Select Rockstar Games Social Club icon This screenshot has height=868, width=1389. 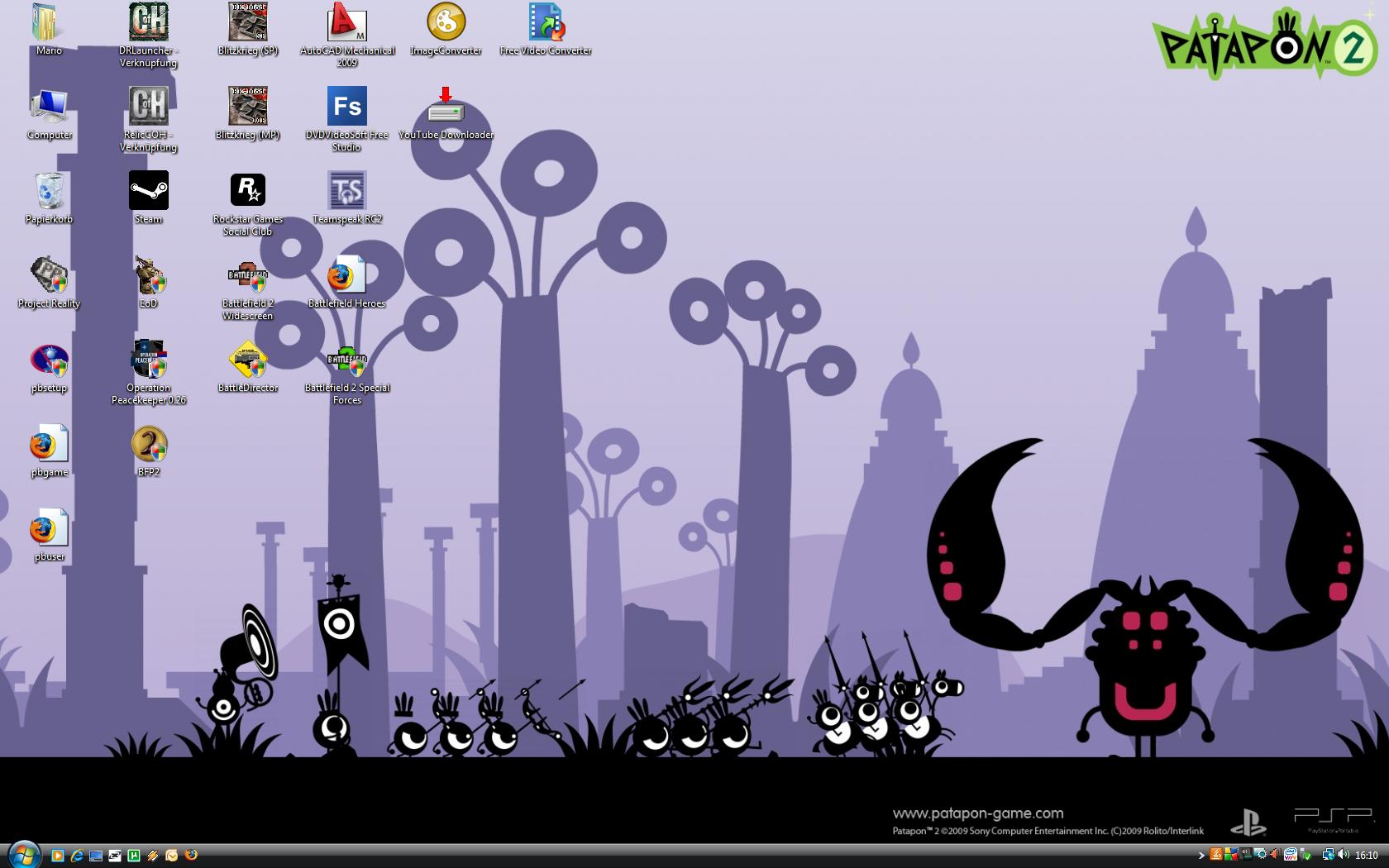click(247, 204)
